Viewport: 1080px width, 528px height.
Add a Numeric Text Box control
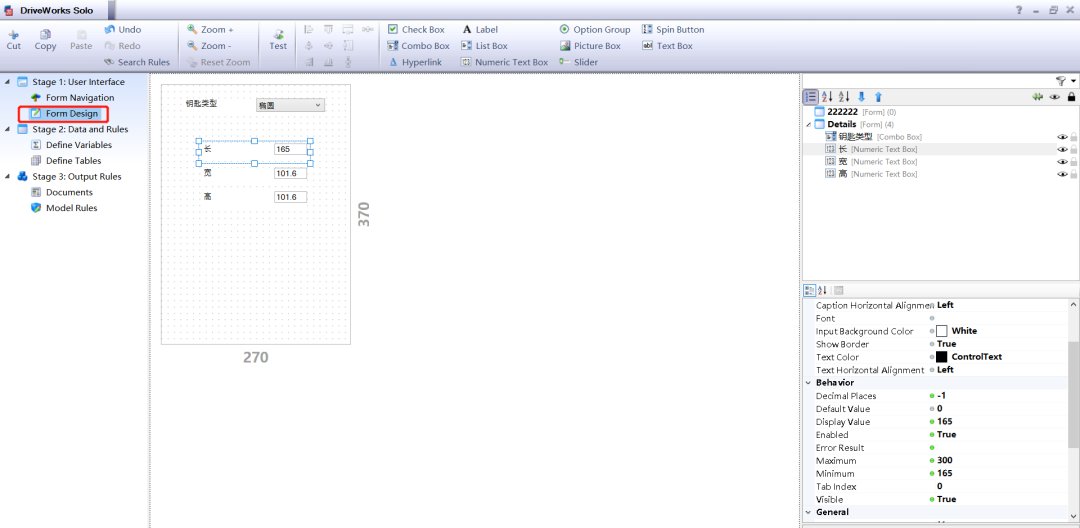504,62
